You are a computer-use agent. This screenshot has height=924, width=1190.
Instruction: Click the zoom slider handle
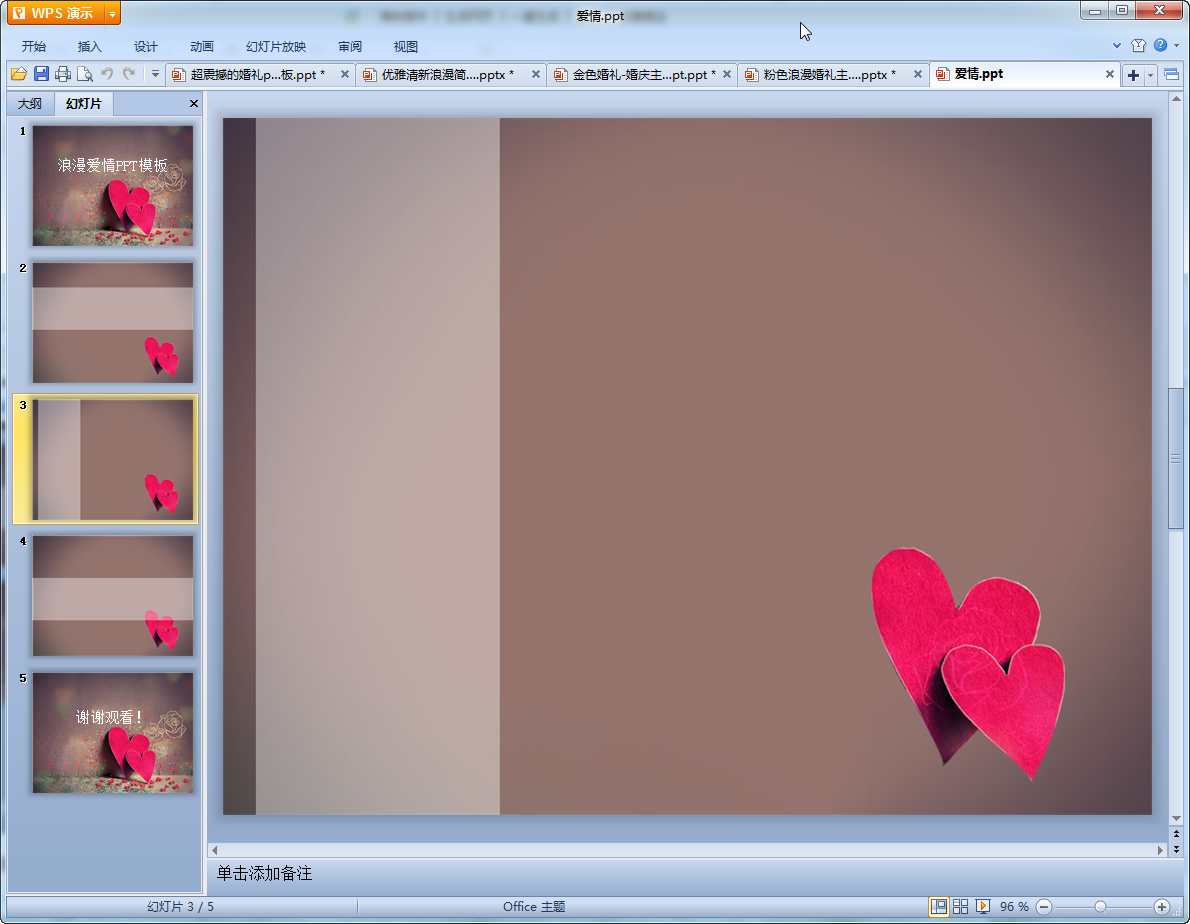click(1100, 907)
